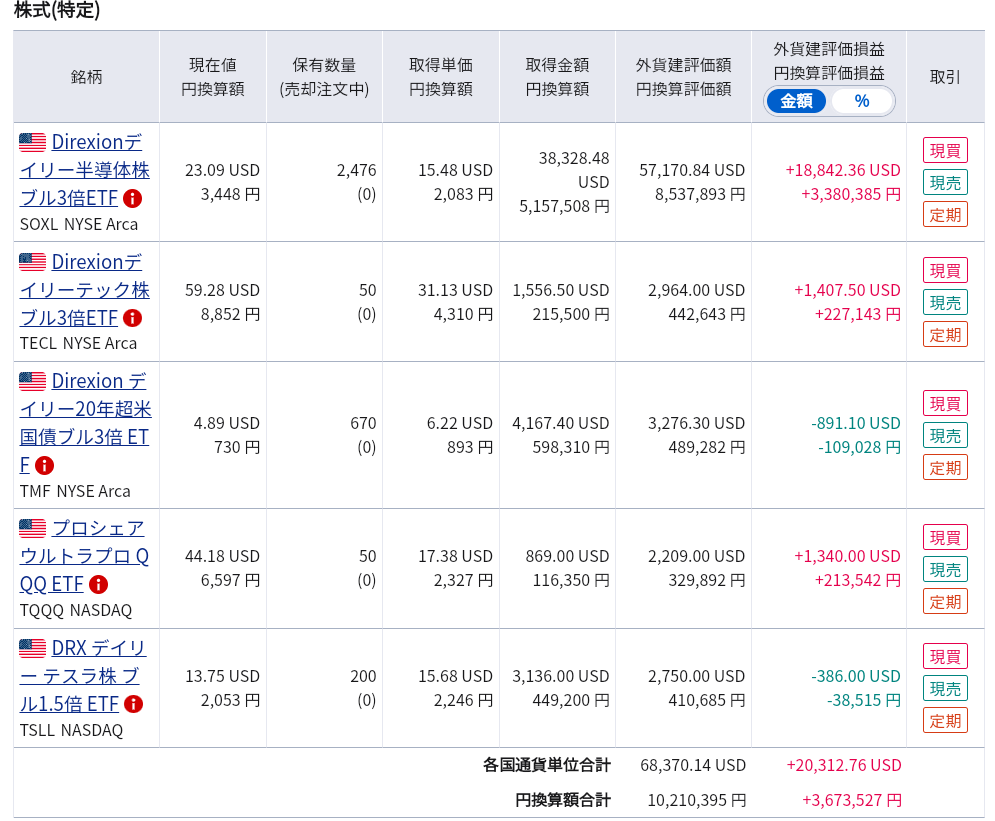Click TMF acquisition amount 4,167.40 USD
Image resolution: width=995 pixels, height=821 pixels.
pyautogui.click(x=561, y=423)
